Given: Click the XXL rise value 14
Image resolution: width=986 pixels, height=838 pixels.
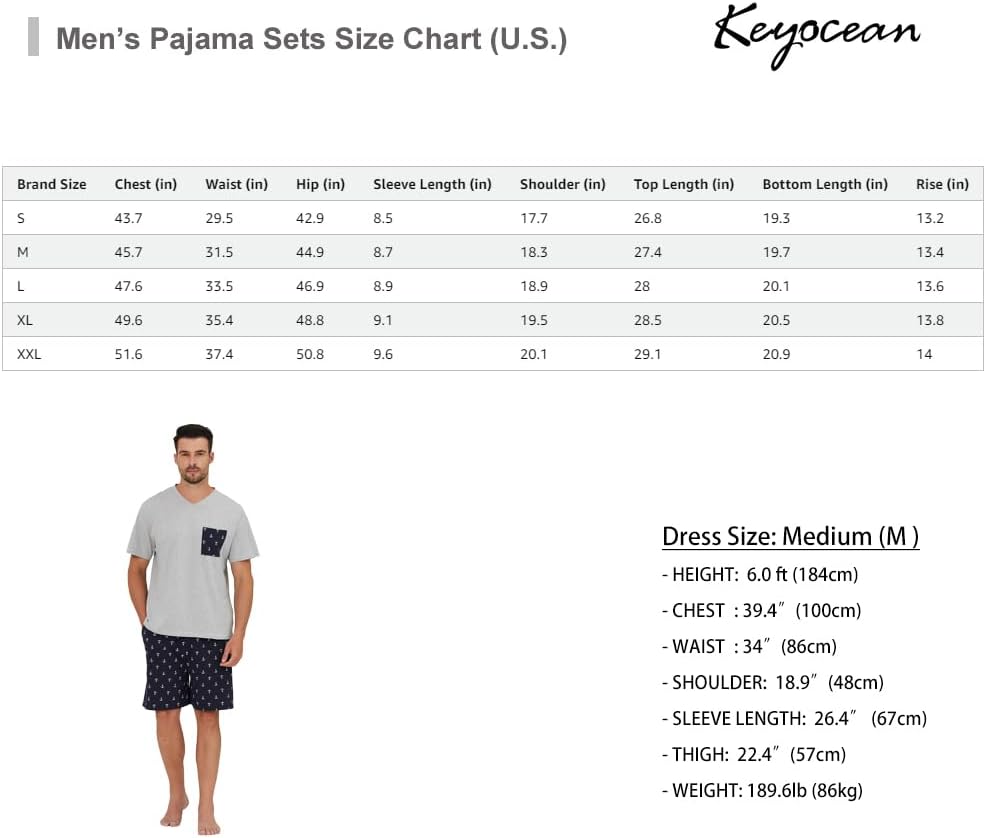Looking at the screenshot, I should [x=924, y=354].
